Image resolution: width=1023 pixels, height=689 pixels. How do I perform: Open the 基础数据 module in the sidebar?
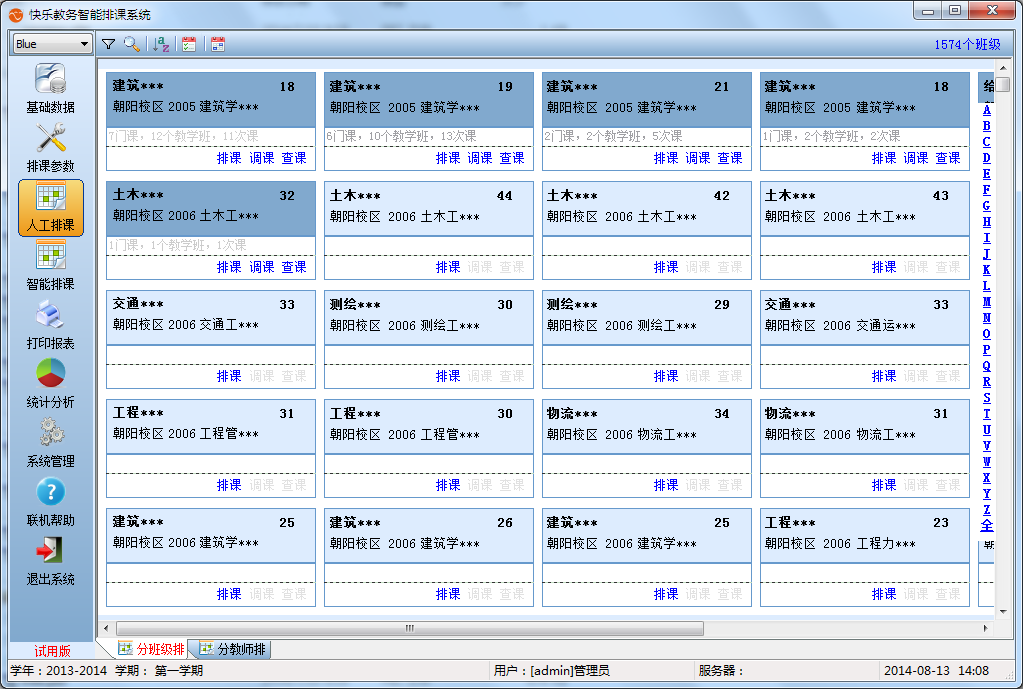coord(50,80)
